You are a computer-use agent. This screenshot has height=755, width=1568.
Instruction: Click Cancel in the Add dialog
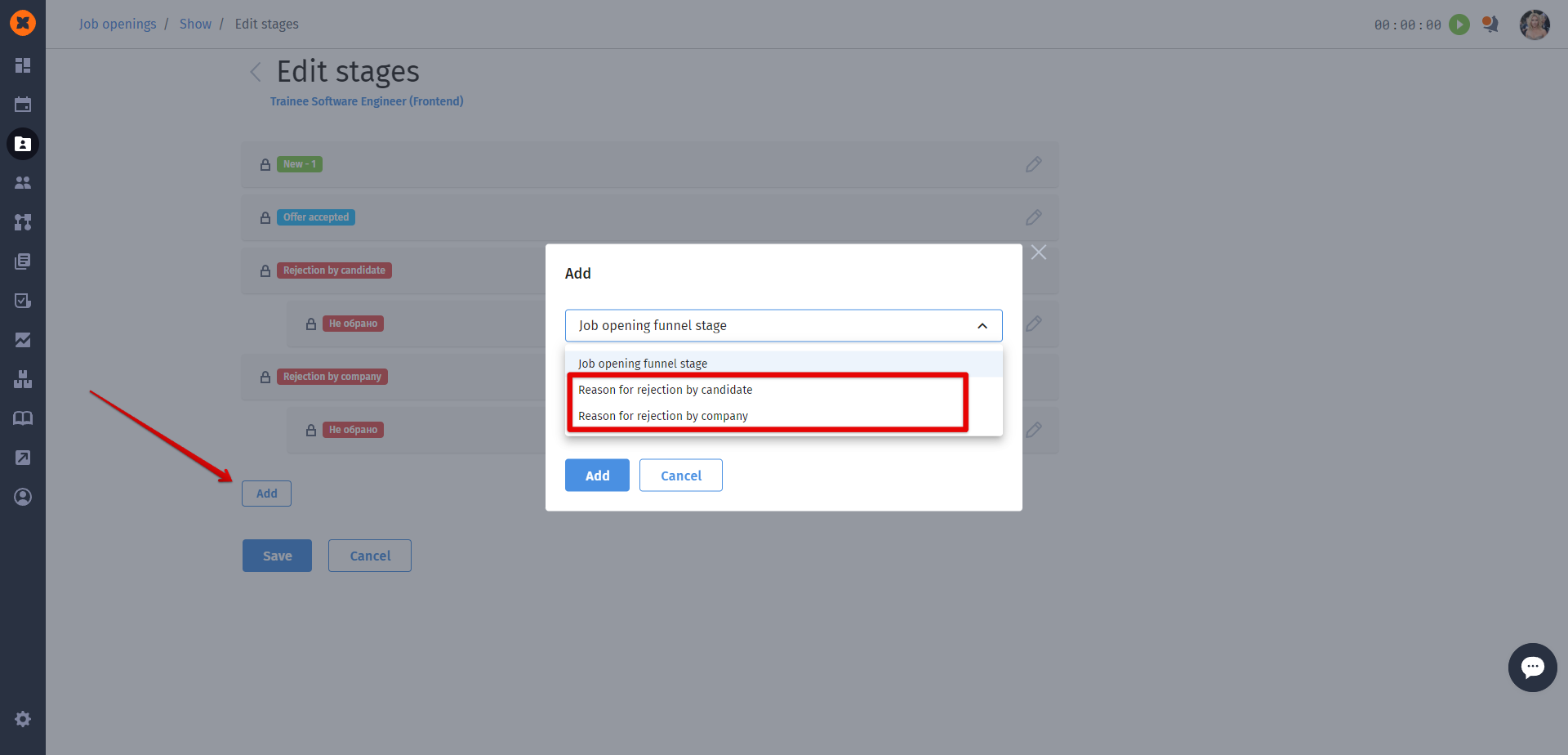680,476
